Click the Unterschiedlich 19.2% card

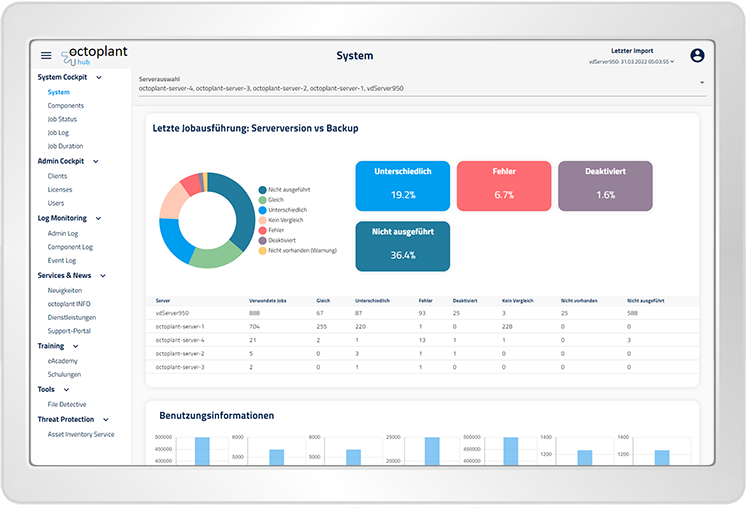tap(403, 185)
